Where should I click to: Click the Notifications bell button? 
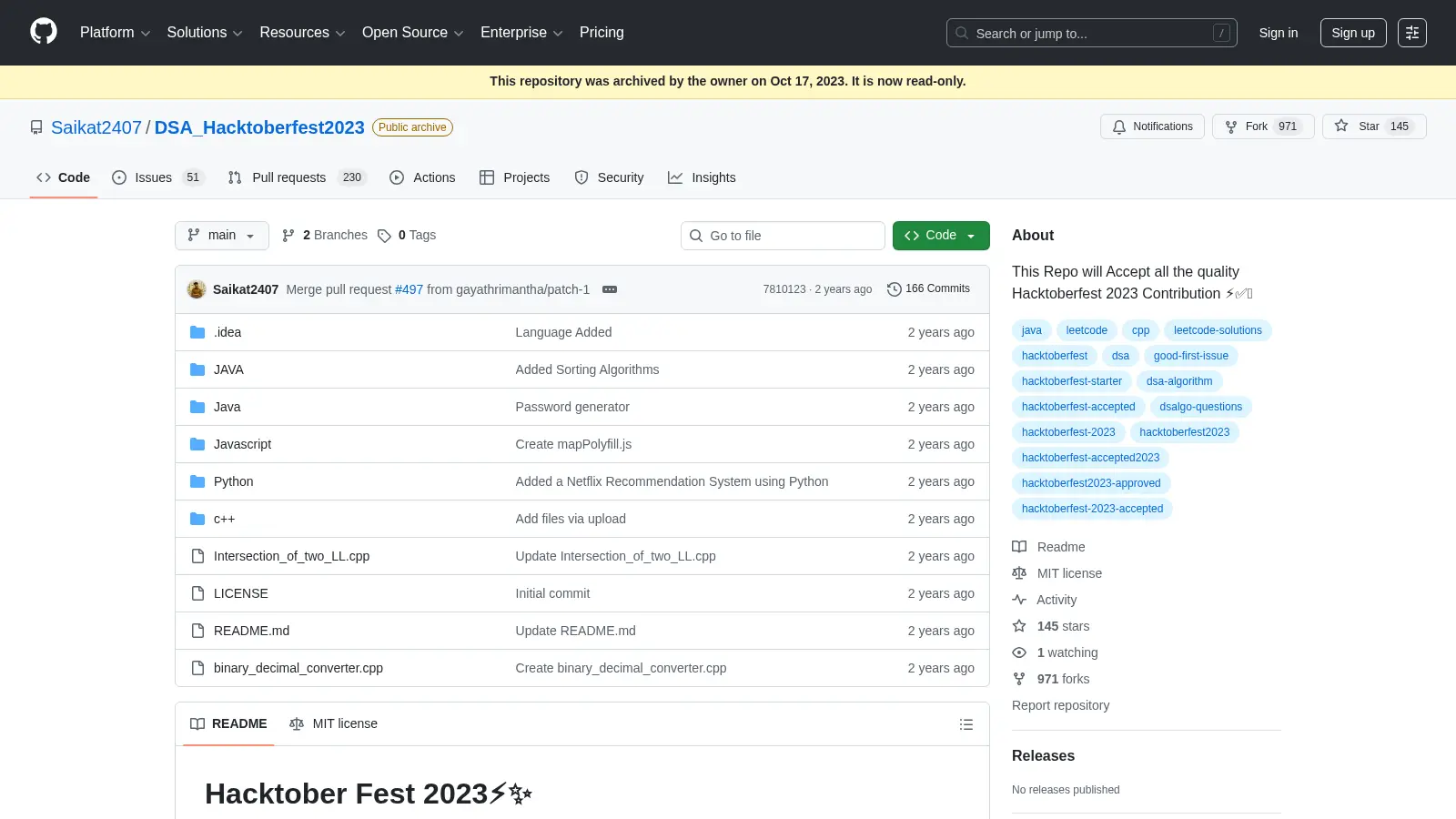(1152, 126)
